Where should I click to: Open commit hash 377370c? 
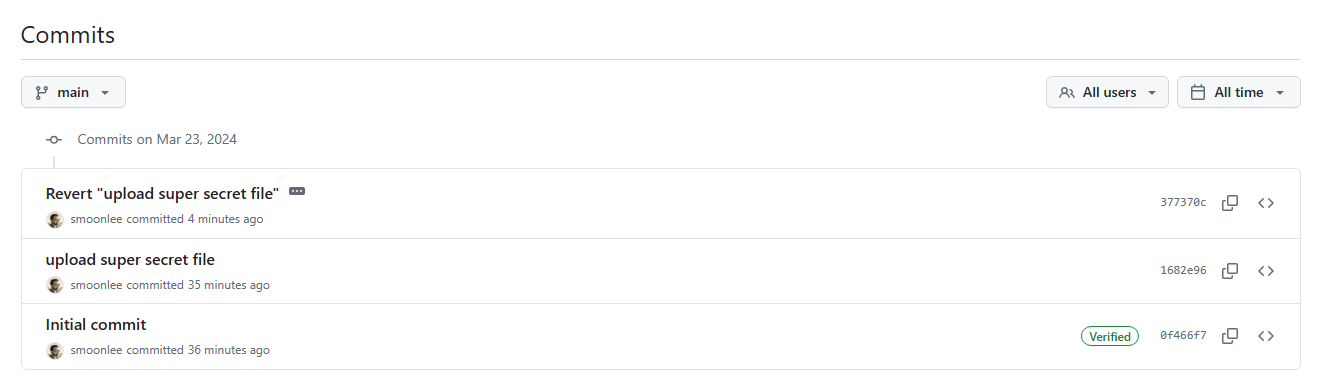(1183, 203)
